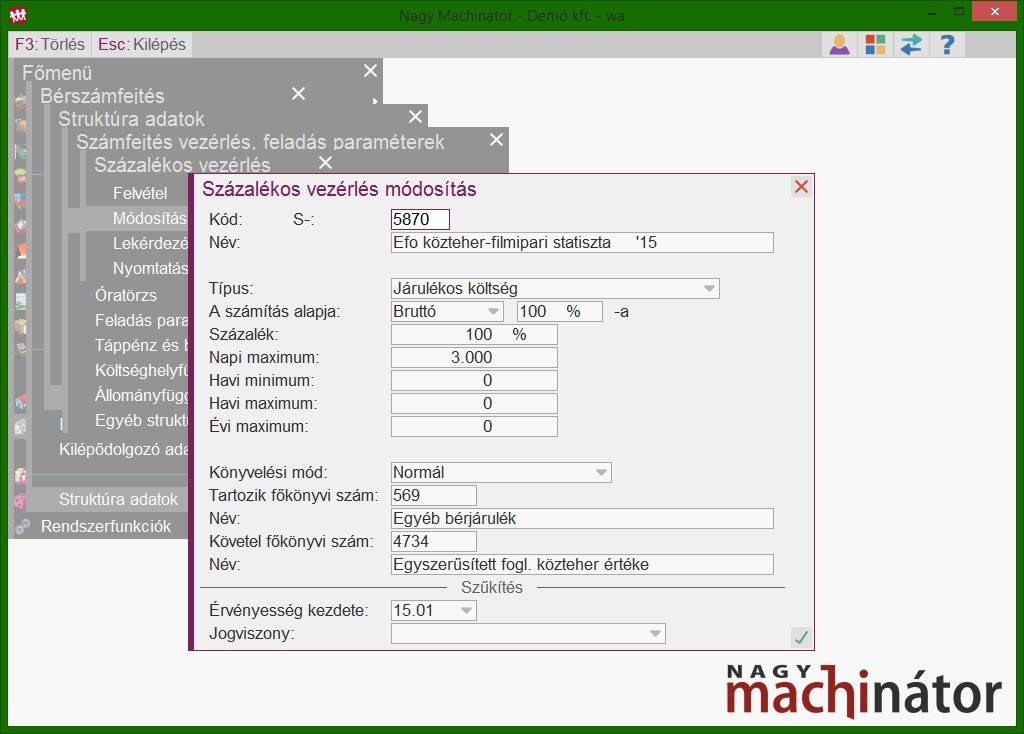Open help with the question mark icon
This screenshot has height=734, width=1024.
pyautogui.click(x=947, y=44)
